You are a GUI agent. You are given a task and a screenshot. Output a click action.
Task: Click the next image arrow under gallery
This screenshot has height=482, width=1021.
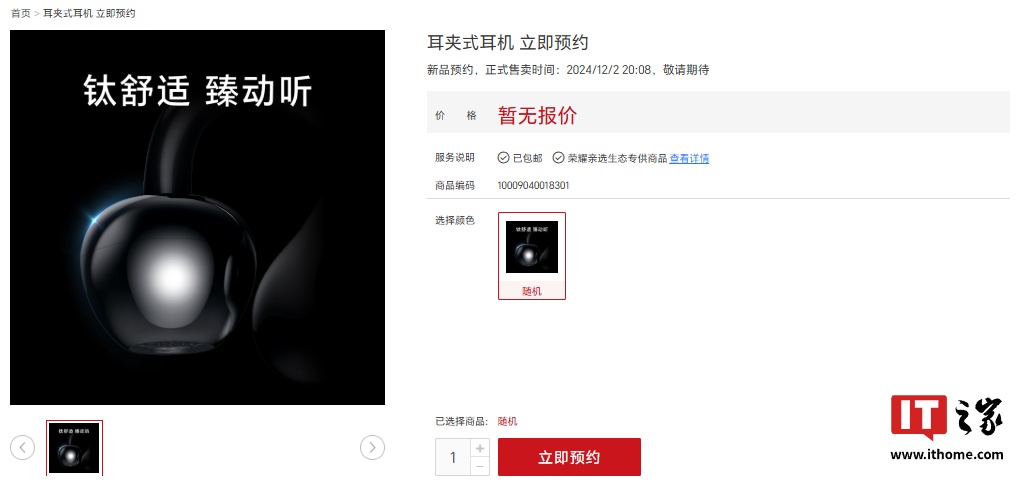[372, 447]
